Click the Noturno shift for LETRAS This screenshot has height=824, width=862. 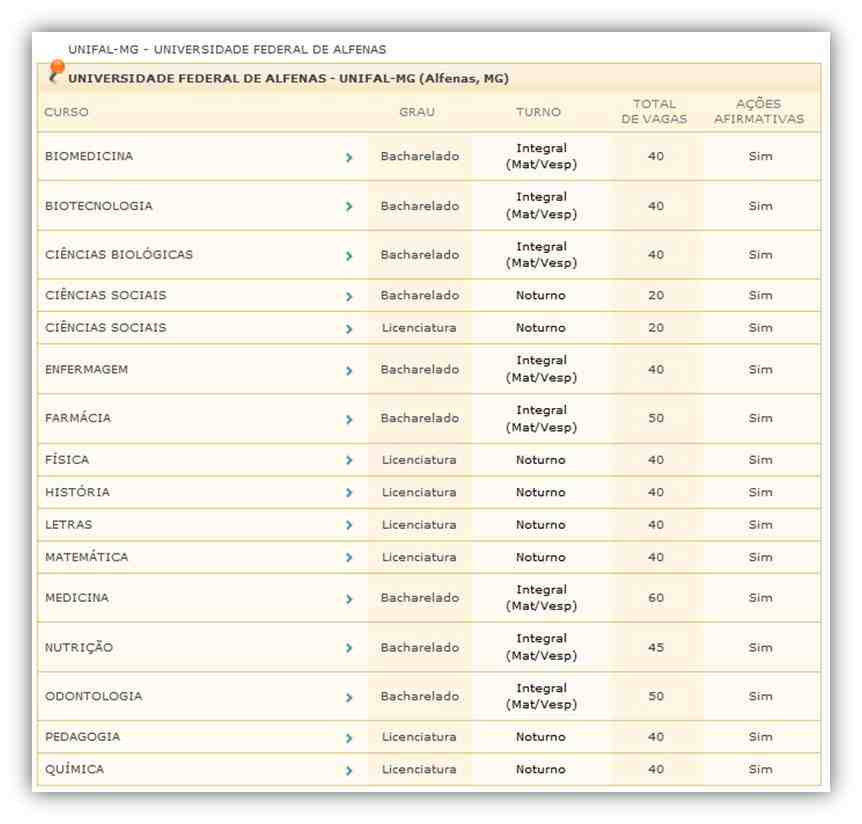(x=541, y=525)
